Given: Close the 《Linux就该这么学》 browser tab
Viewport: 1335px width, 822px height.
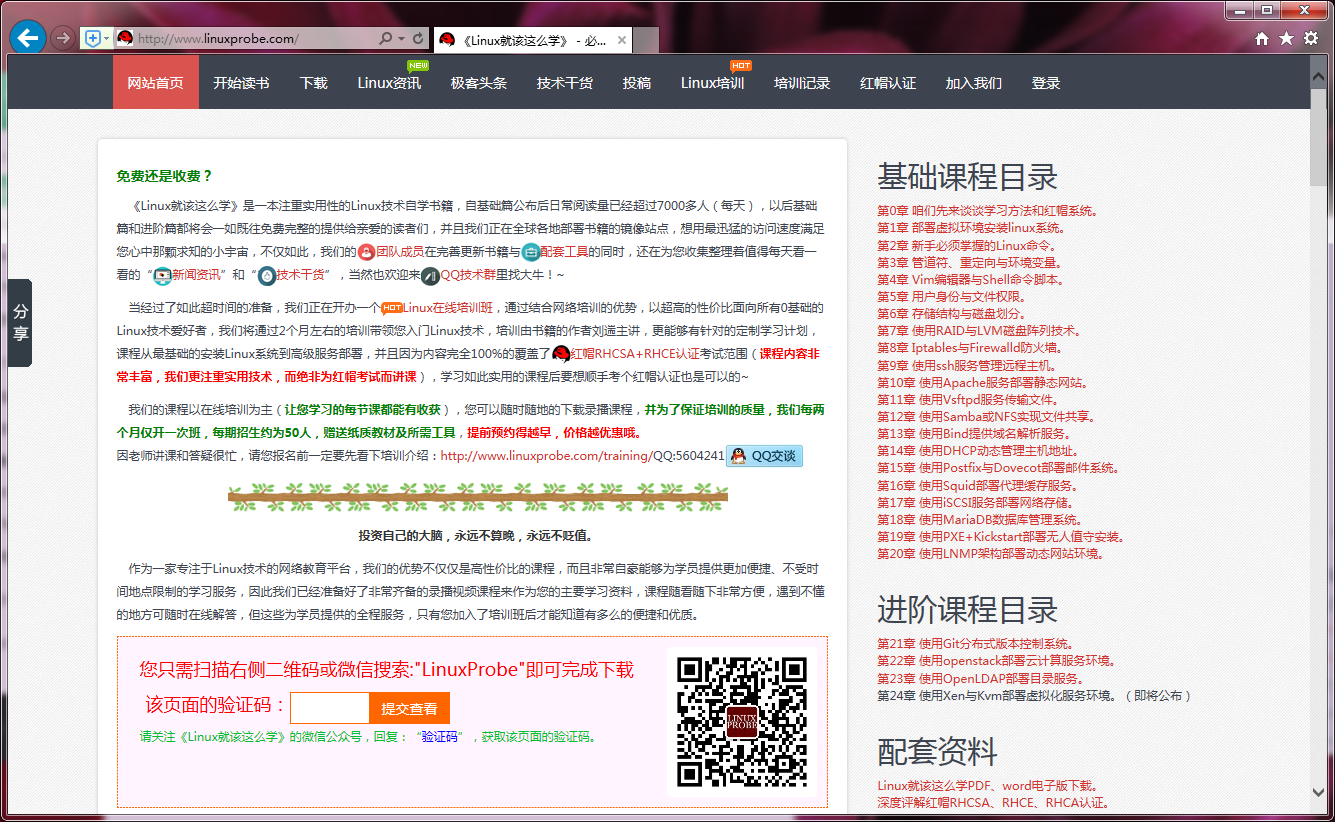Looking at the screenshot, I should tap(621, 40).
